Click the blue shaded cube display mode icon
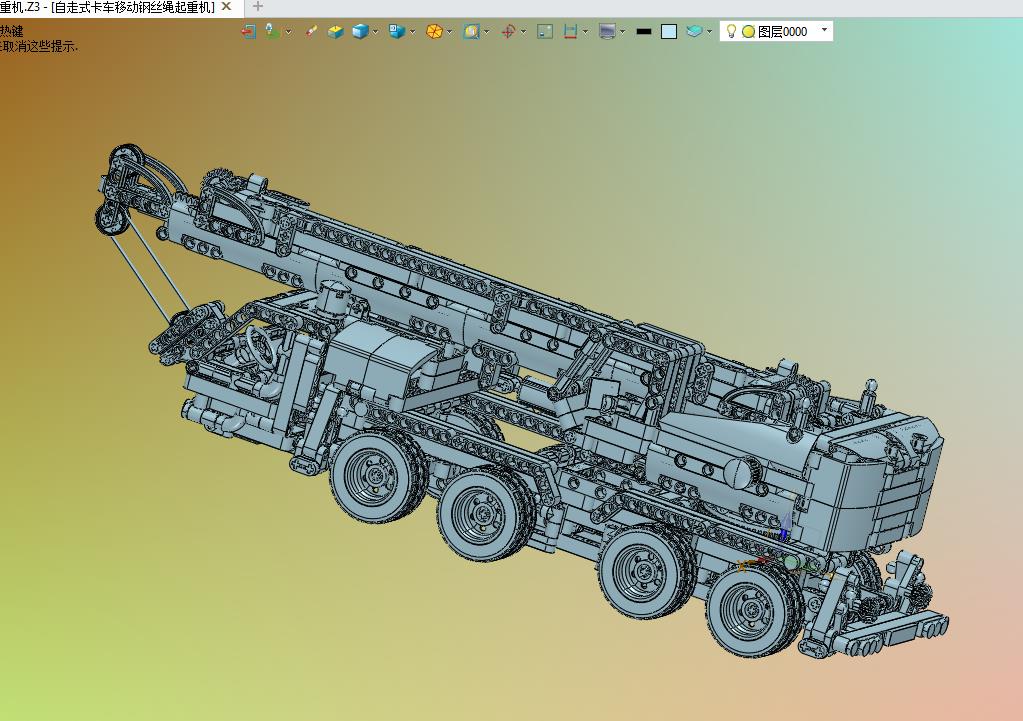 click(360, 31)
